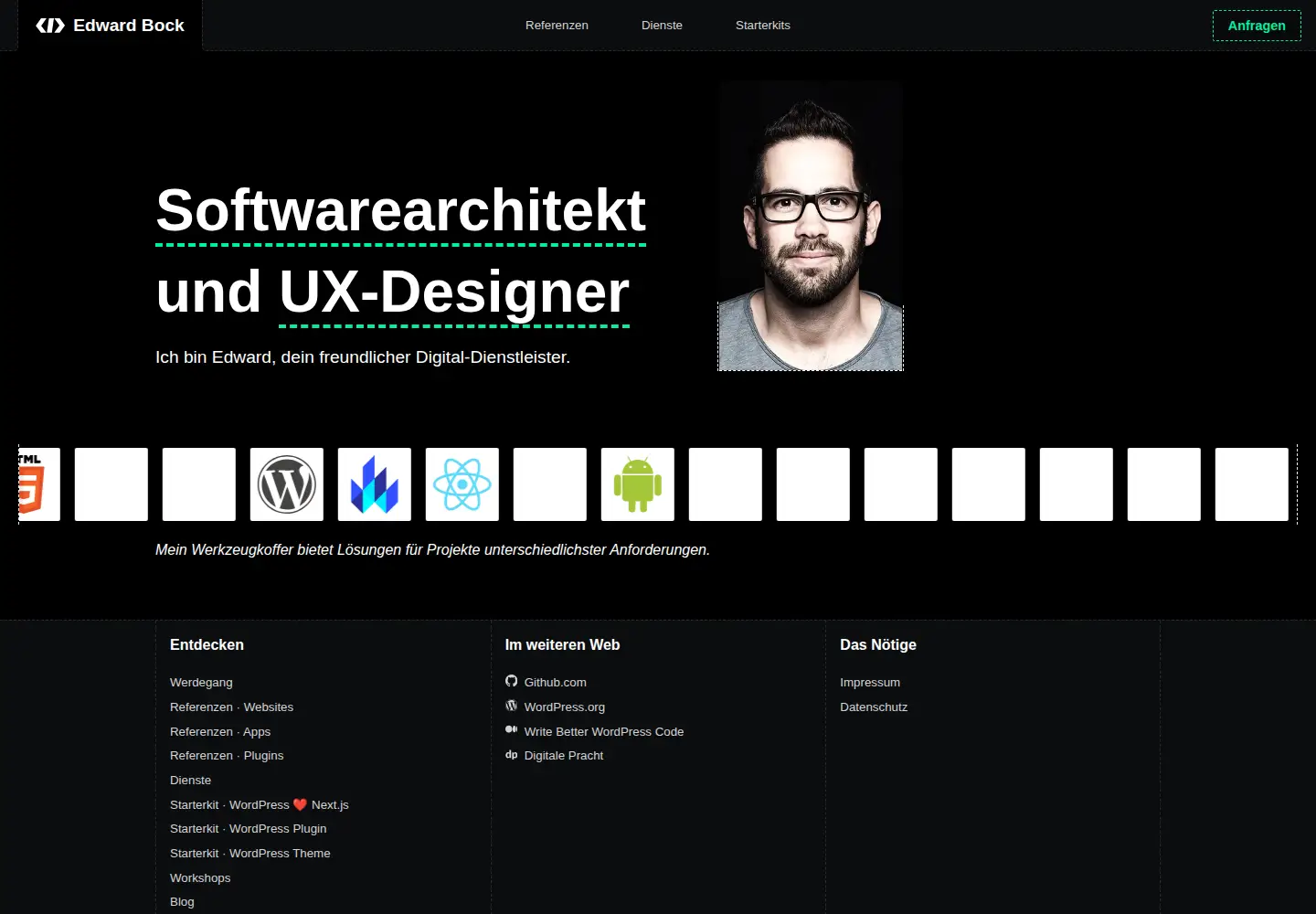Go to Starterkits in the top navigation
Image resolution: width=1316 pixels, height=914 pixels.
point(763,26)
